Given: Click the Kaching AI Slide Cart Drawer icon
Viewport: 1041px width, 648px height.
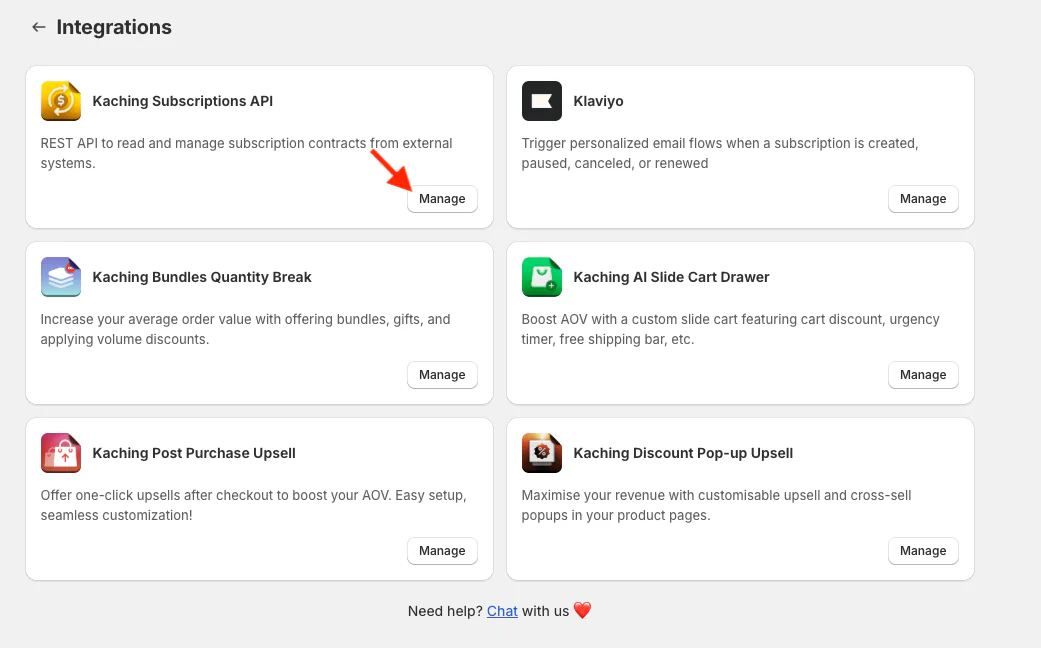Looking at the screenshot, I should click(542, 277).
